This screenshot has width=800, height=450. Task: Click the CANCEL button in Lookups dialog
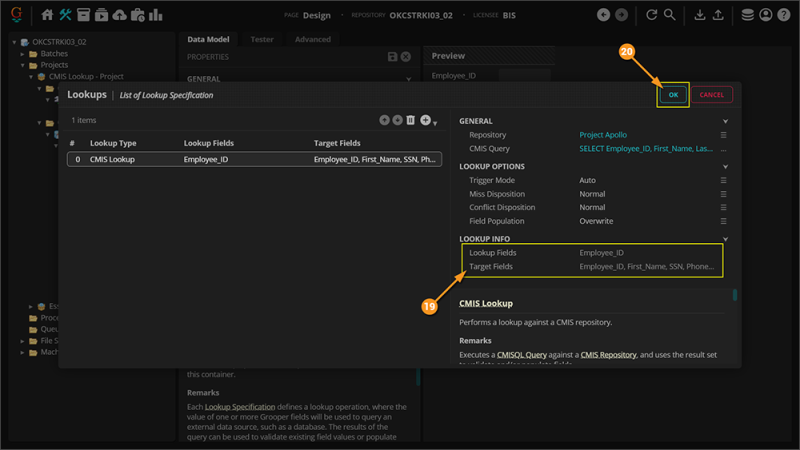(711, 95)
